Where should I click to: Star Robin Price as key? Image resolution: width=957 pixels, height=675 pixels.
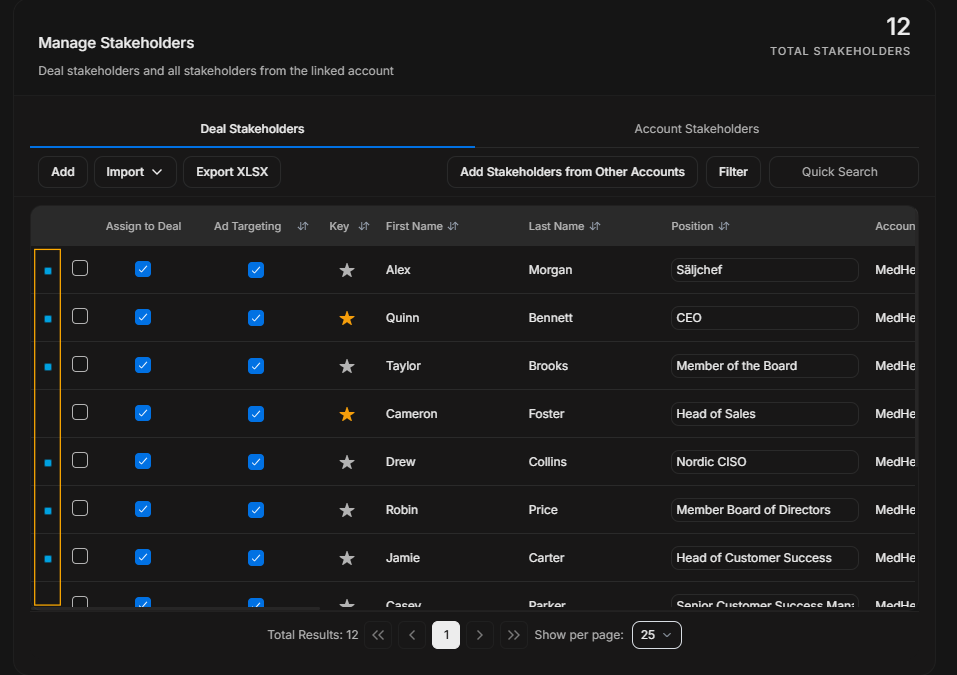[x=347, y=510]
